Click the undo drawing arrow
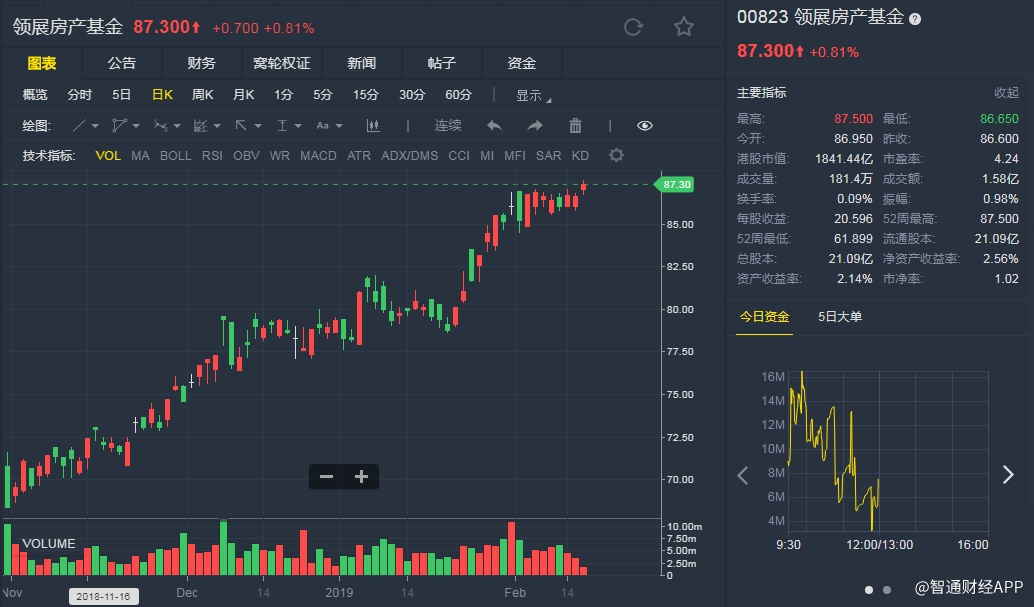 (494, 125)
